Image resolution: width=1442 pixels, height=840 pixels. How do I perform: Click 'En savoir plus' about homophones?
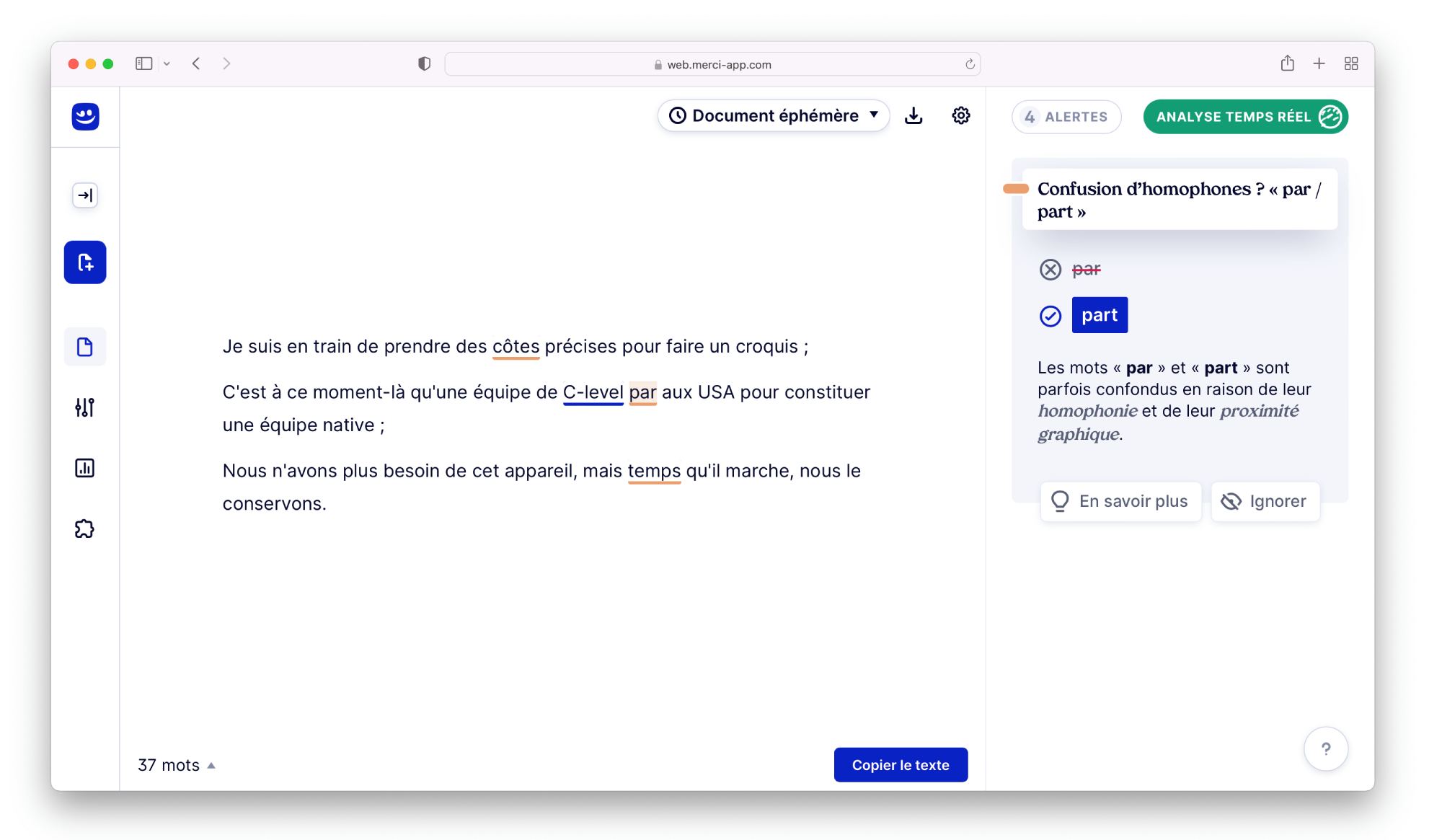1118,501
